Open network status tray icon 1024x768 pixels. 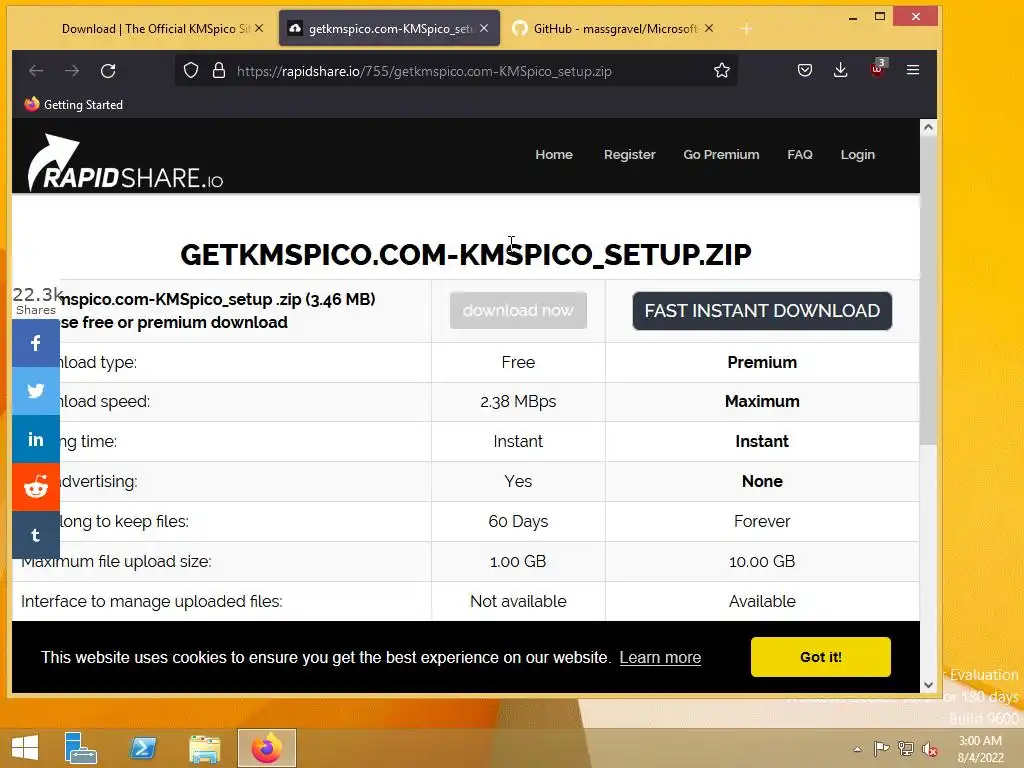906,748
